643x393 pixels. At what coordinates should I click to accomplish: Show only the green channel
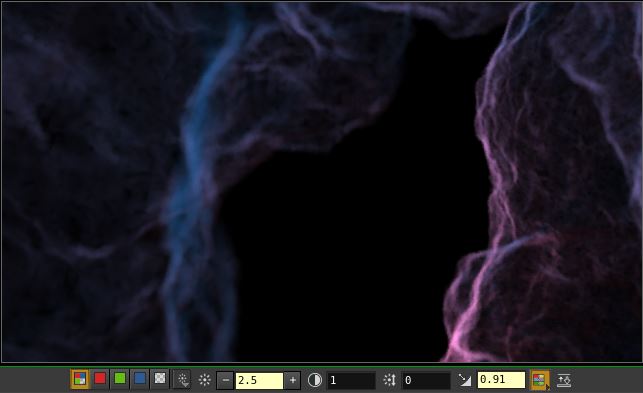pyautogui.click(x=120, y=379)
